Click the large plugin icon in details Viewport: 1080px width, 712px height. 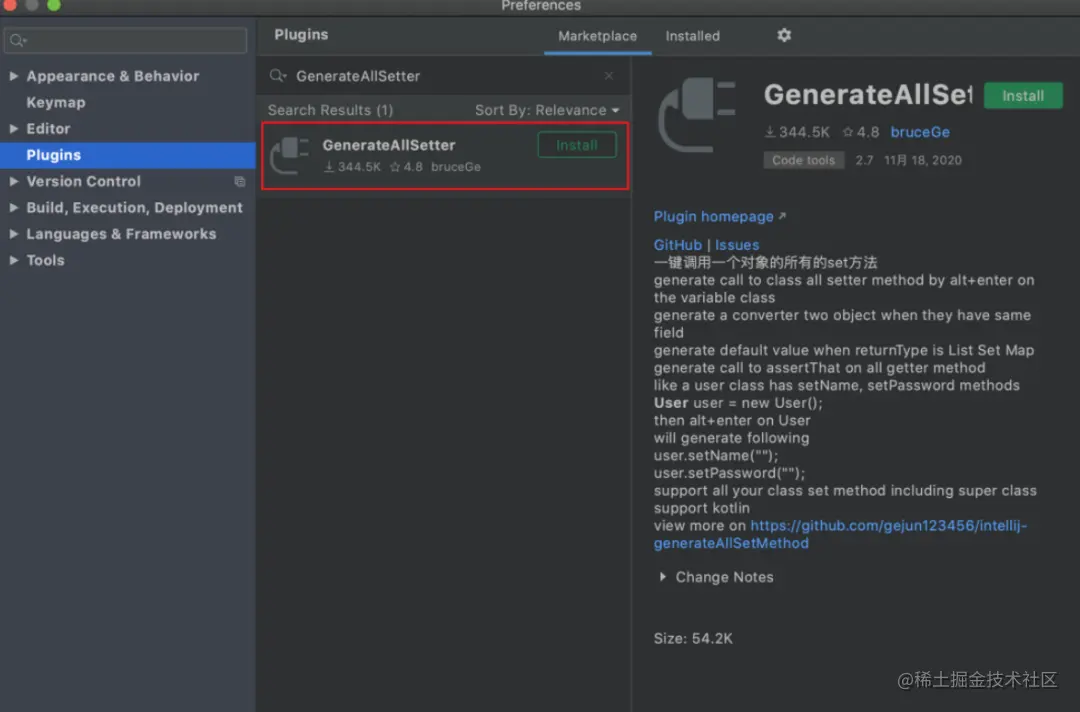pyautogui.click(x=697, y=114)
